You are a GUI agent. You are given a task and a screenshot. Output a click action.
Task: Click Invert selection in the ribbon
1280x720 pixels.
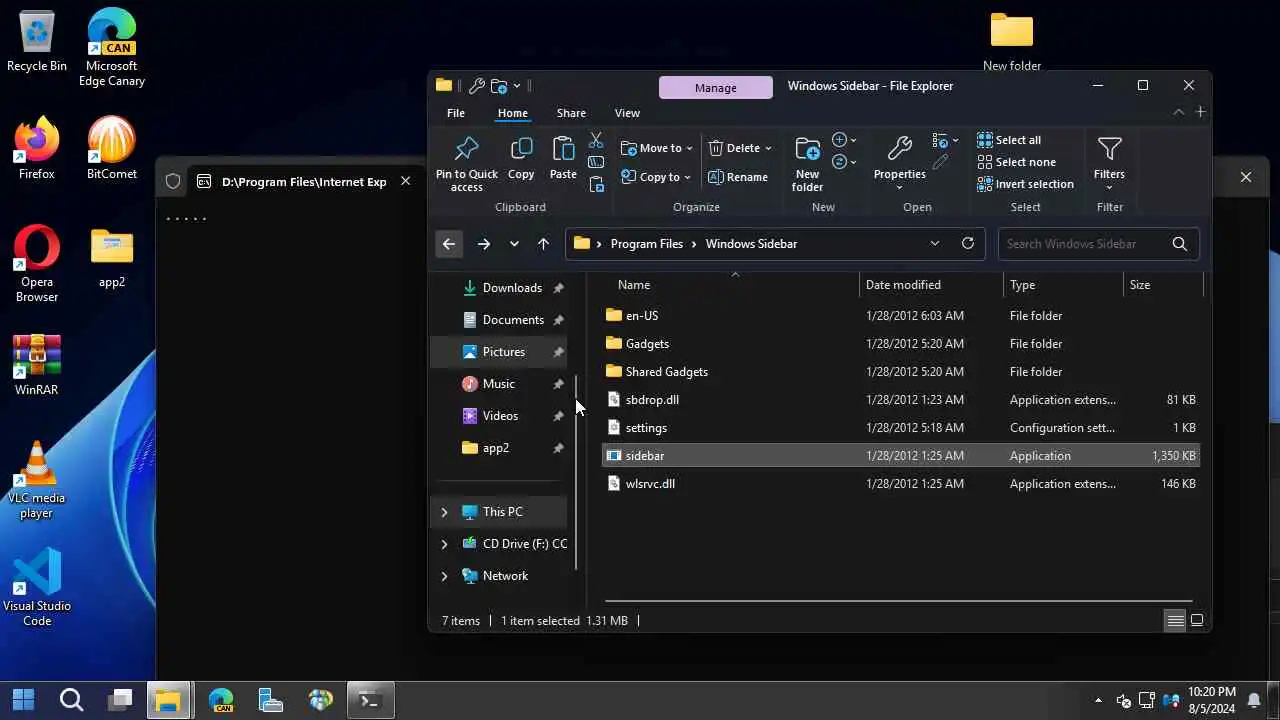tap(1025, 184)
